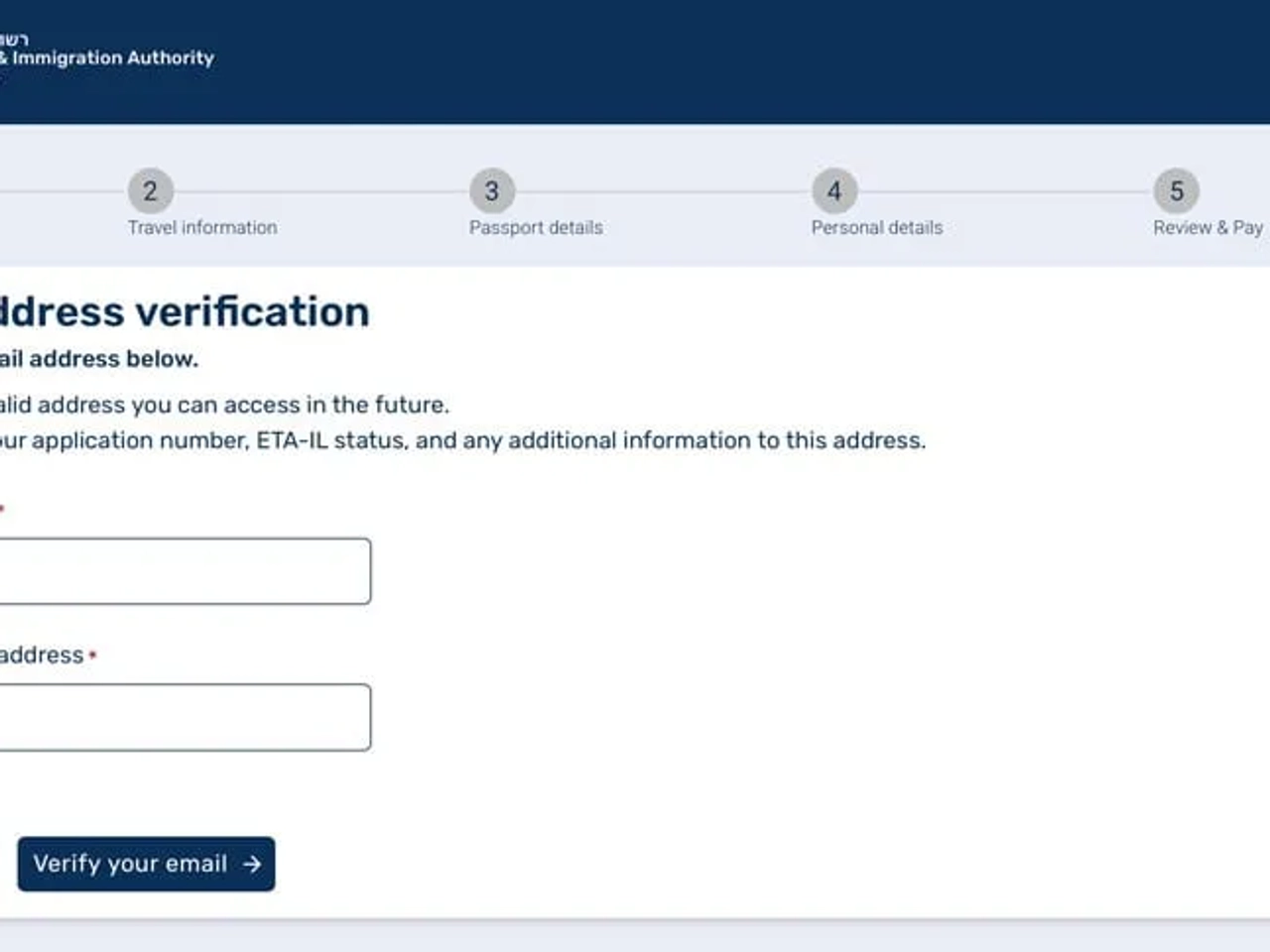Click the text mentioning ETA-IL status

[x=462, y=440]
